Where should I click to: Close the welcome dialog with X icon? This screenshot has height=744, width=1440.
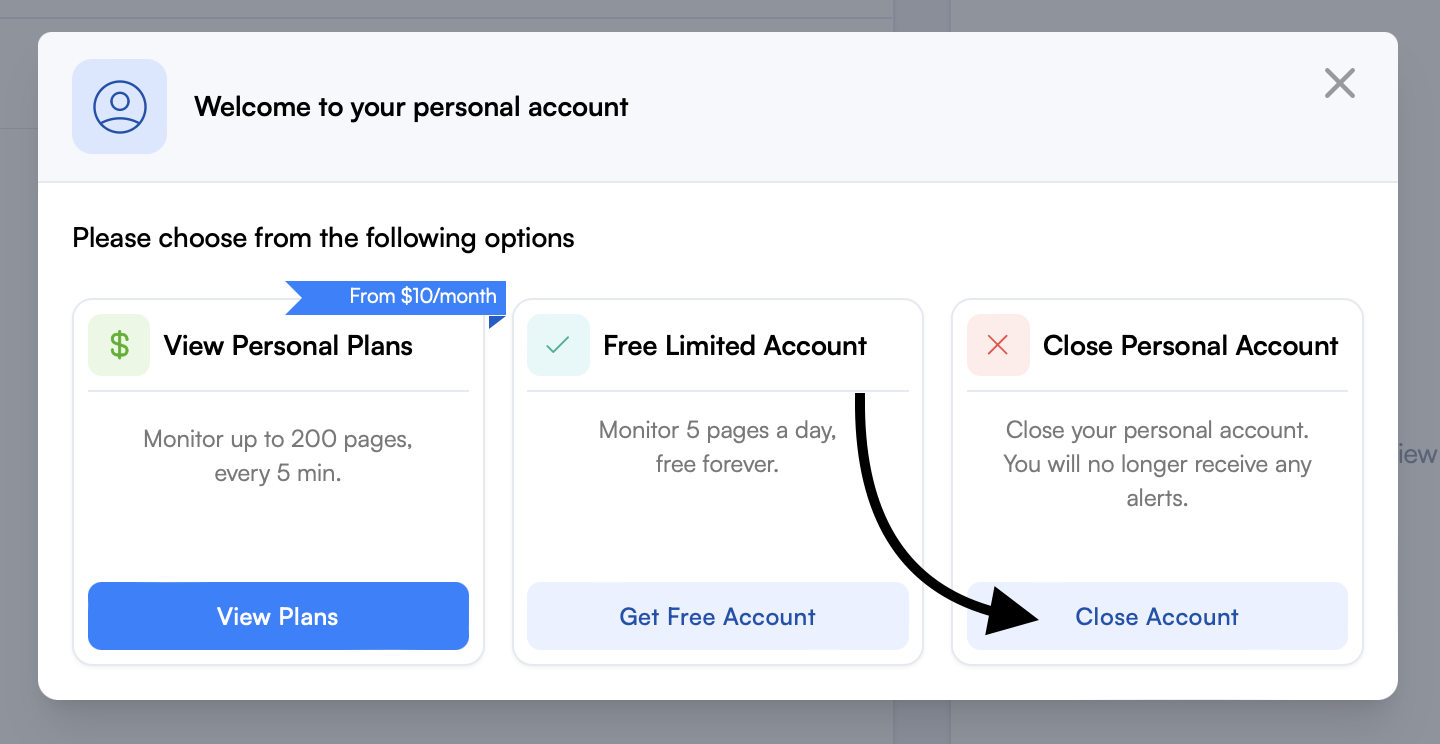[1339, 83]
